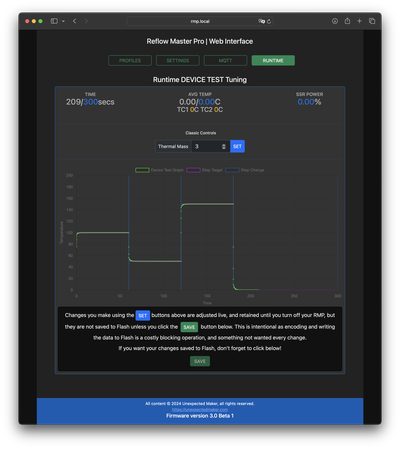Open Safari downloads icon
This screenshot has height=449, width=400.
(335, 21)
